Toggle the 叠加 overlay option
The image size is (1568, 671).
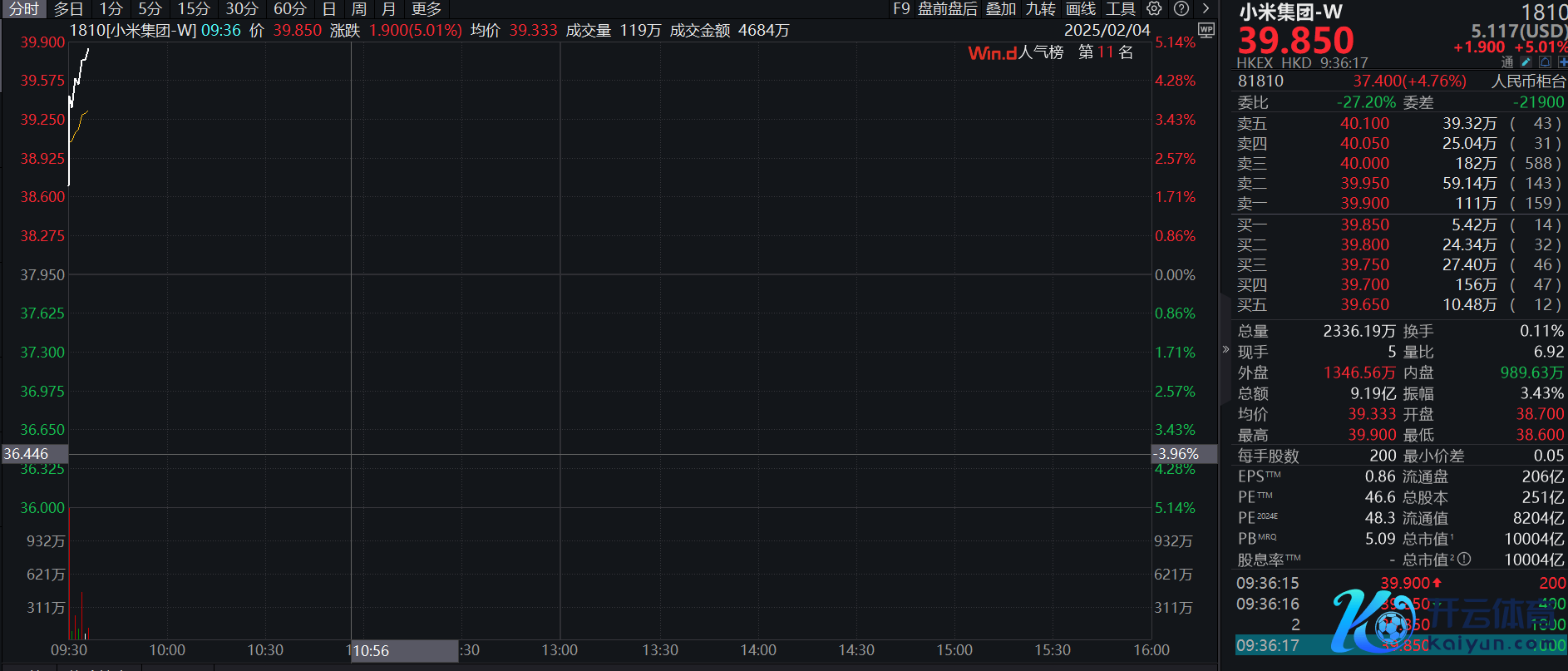click(x=1001, y=9)
